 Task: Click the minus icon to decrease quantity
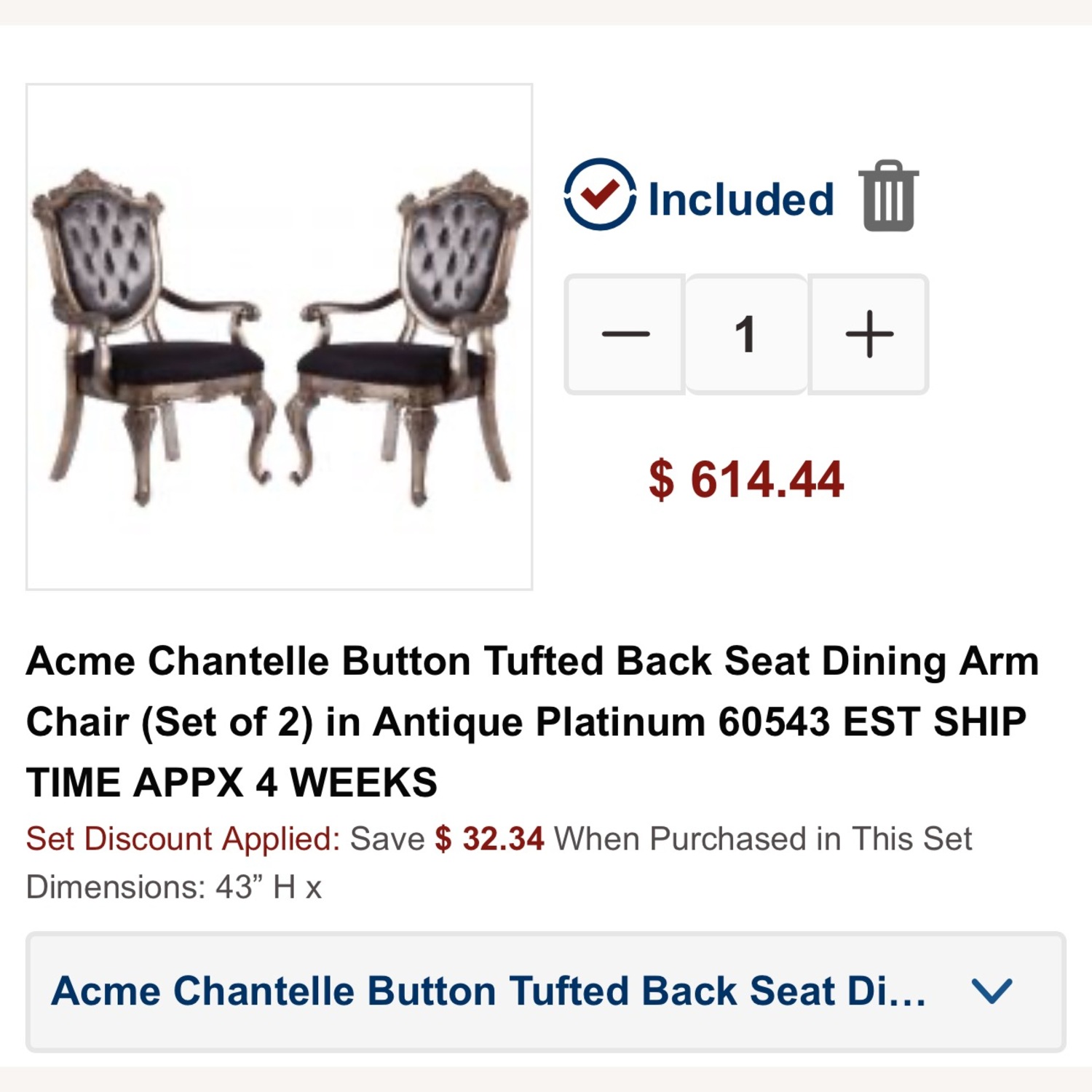625,334
